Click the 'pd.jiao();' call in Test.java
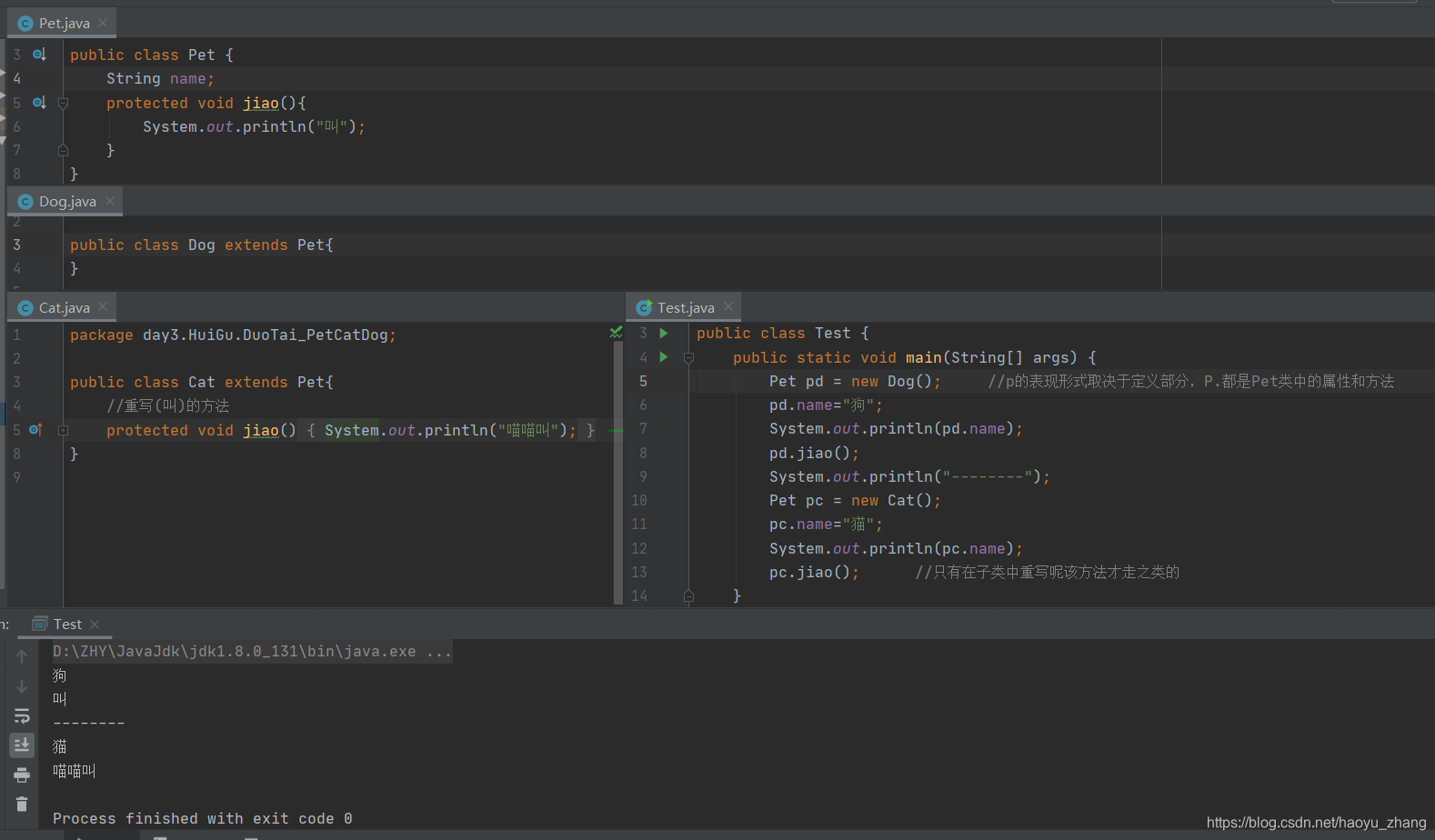 pos(814,454)
